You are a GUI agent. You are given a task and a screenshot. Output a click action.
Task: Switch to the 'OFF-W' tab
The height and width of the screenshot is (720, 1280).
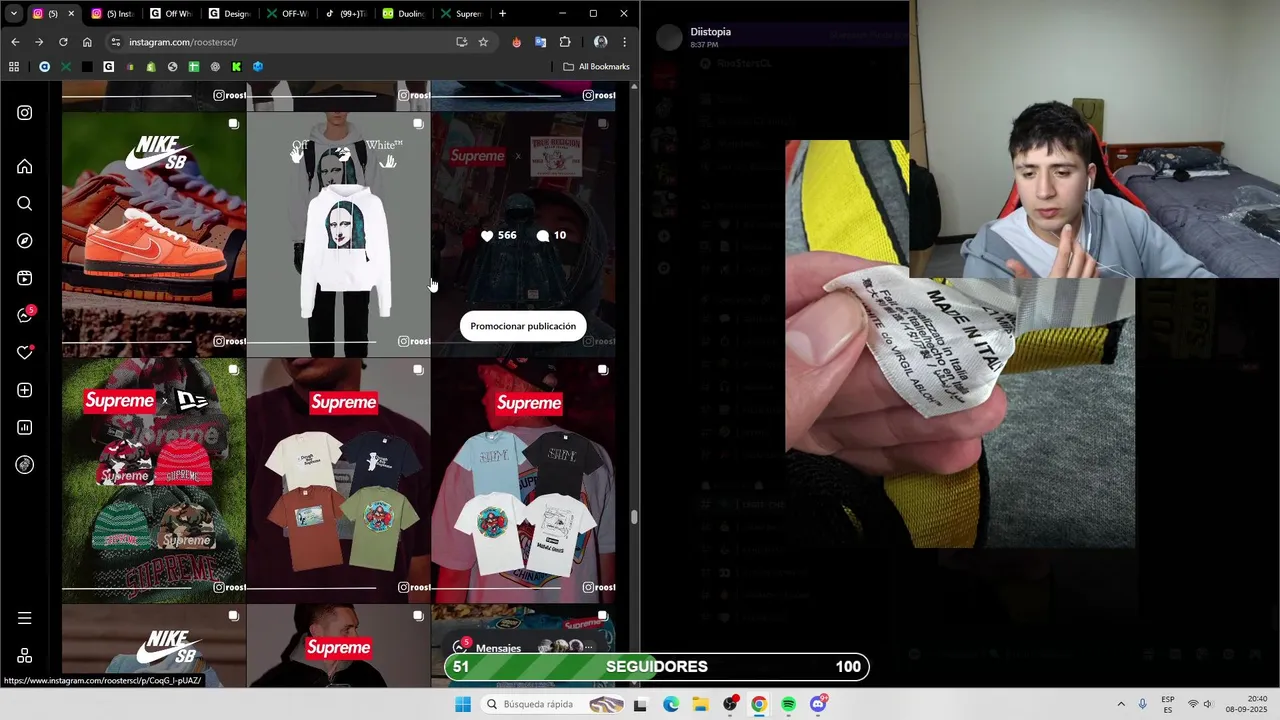287,13
